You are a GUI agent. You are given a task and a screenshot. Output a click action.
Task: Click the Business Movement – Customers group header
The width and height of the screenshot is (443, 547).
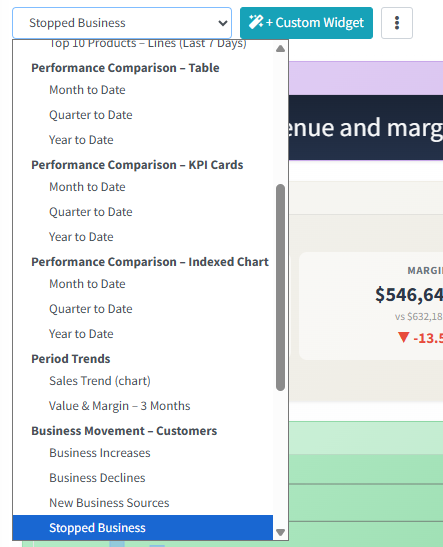[x=124, y=431]
